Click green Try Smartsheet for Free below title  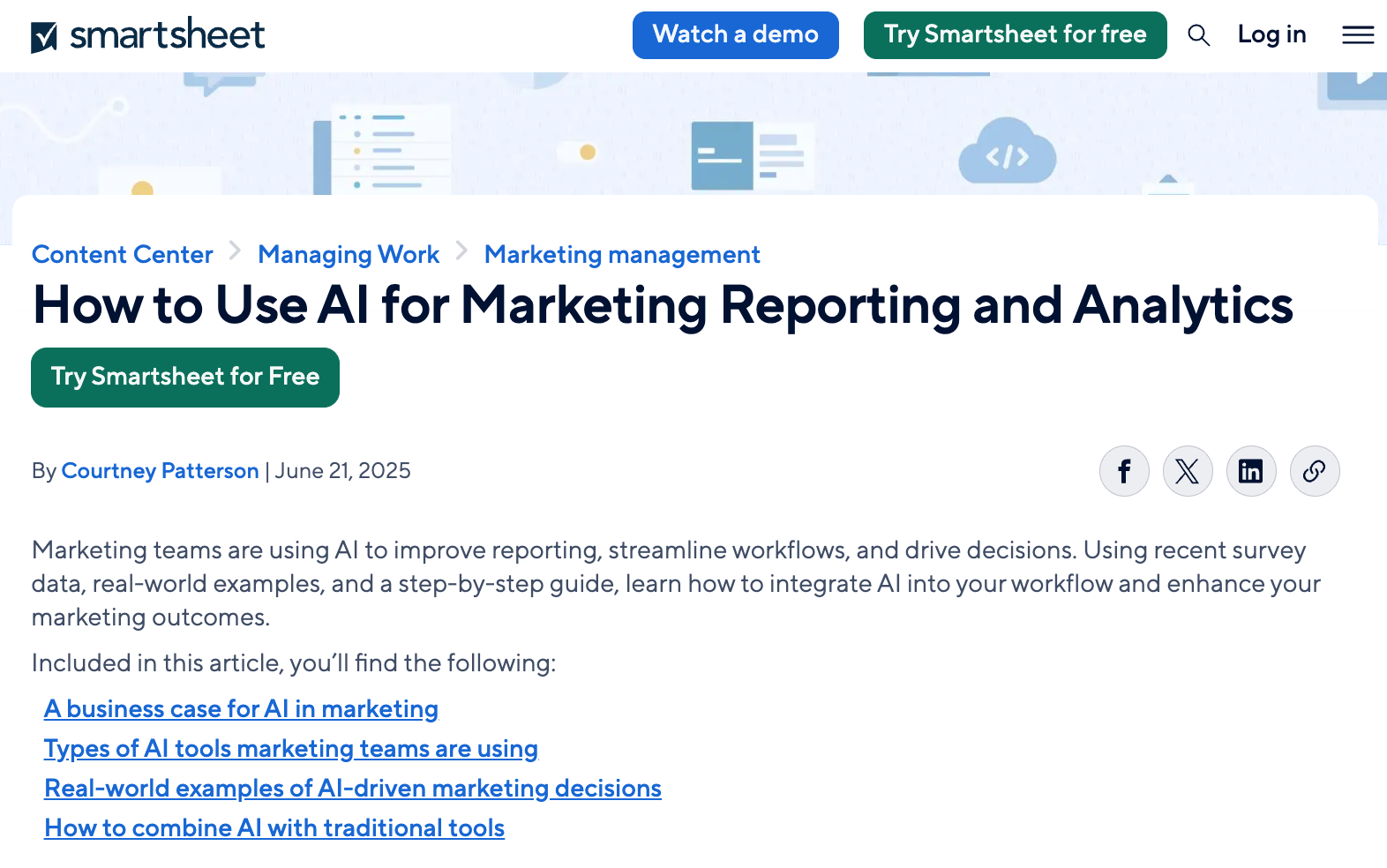tap(185, 378)
